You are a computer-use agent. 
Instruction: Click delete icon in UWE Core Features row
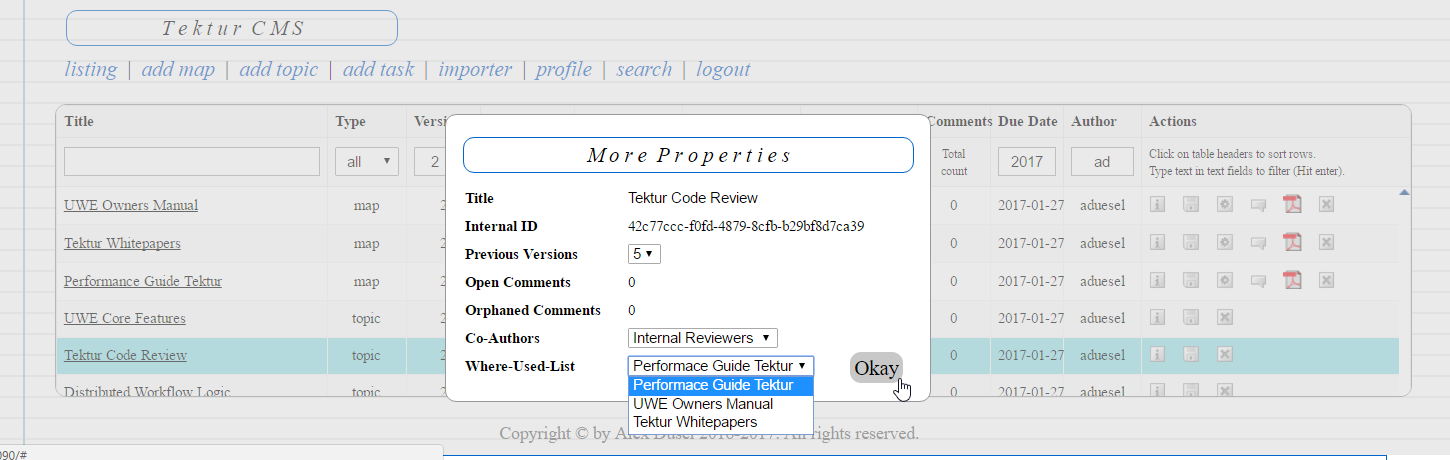[x=1224, y=318]
